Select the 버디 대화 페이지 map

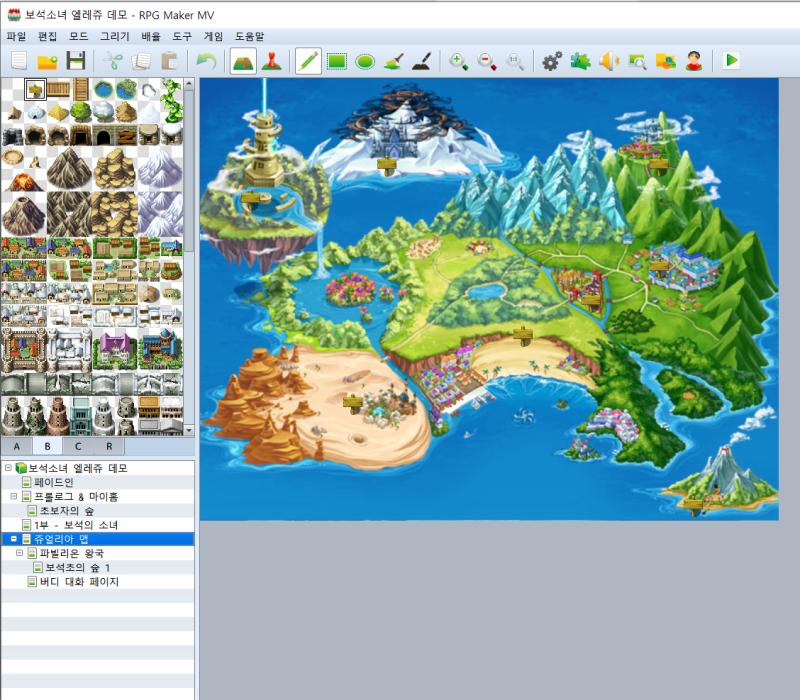pos(79,582)
